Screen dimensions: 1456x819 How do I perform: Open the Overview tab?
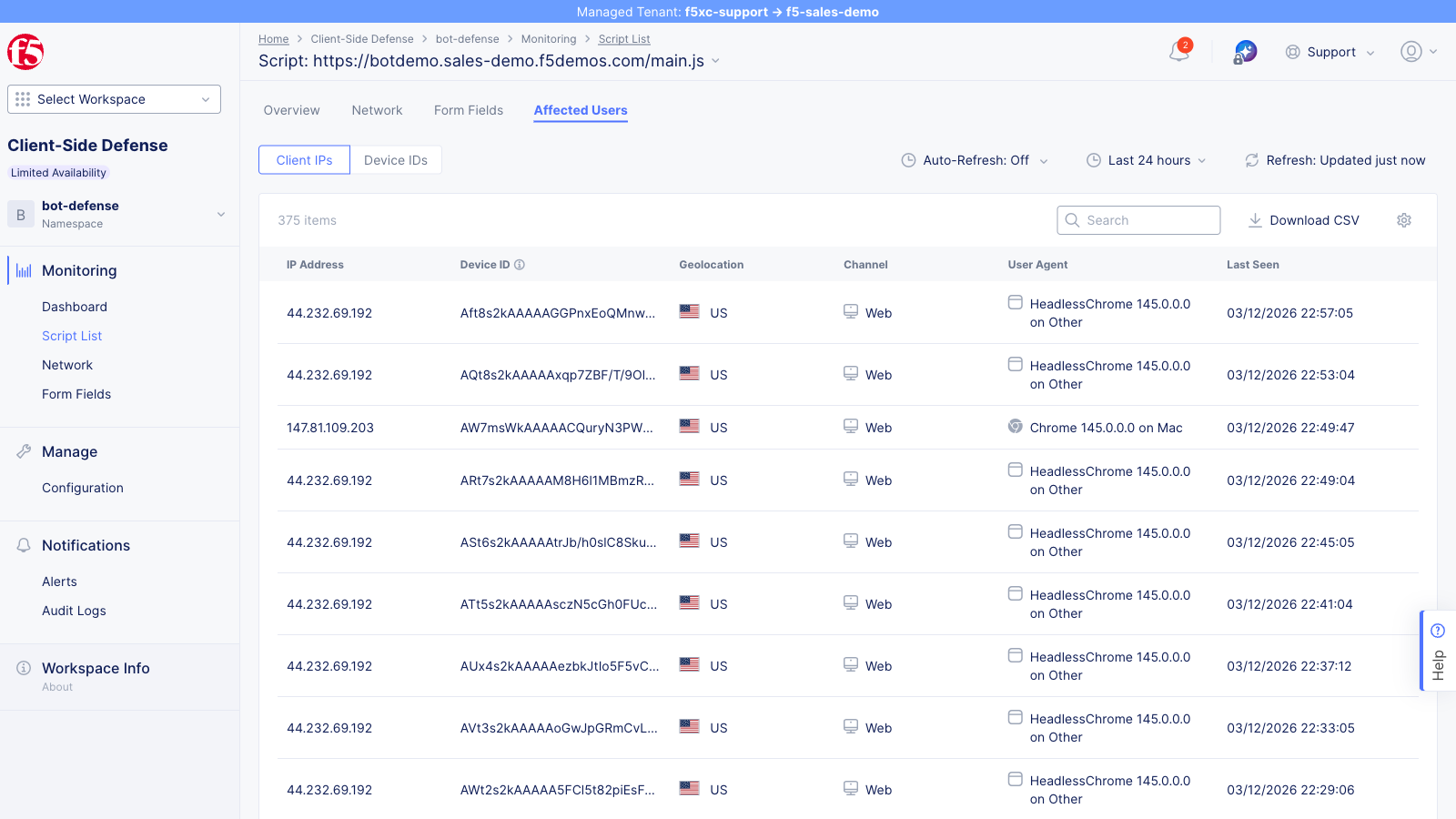point(291,110)
